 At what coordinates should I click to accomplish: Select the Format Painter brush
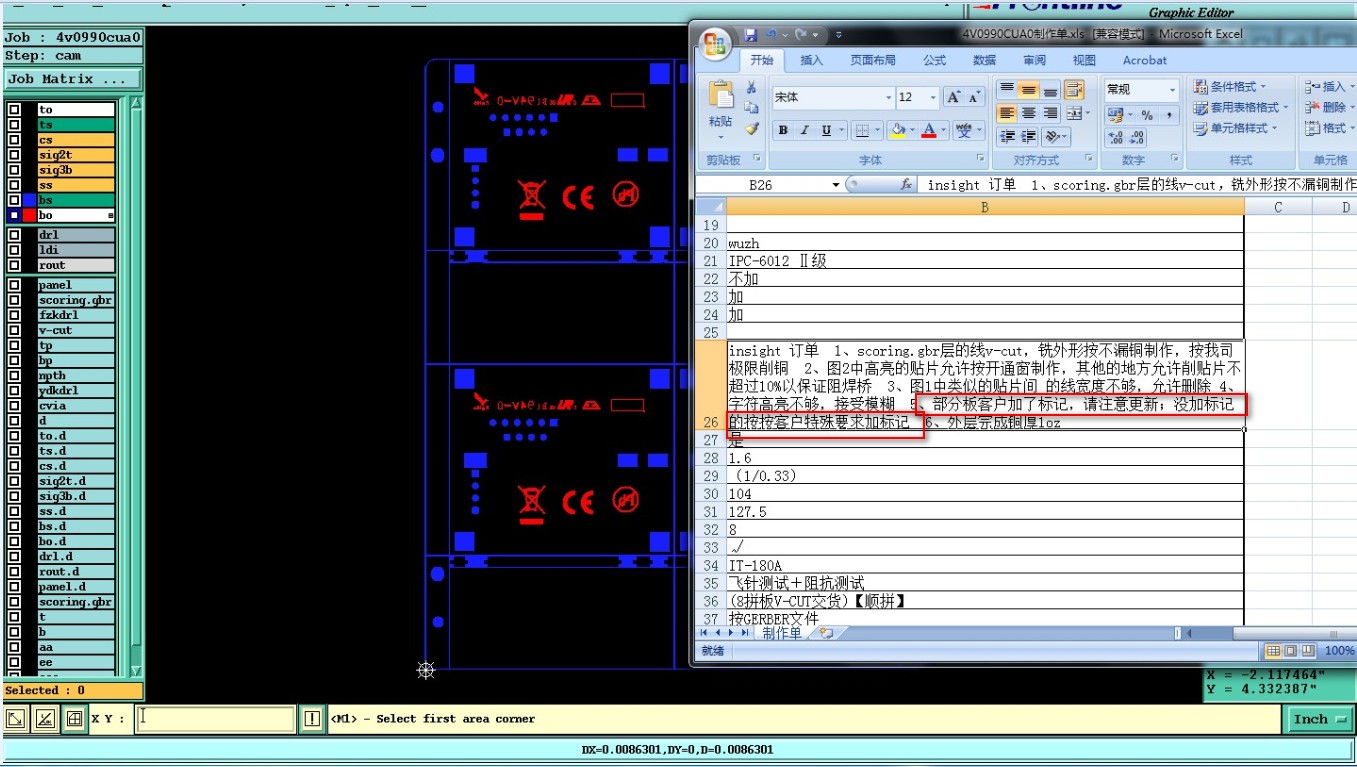coord(752,128)
